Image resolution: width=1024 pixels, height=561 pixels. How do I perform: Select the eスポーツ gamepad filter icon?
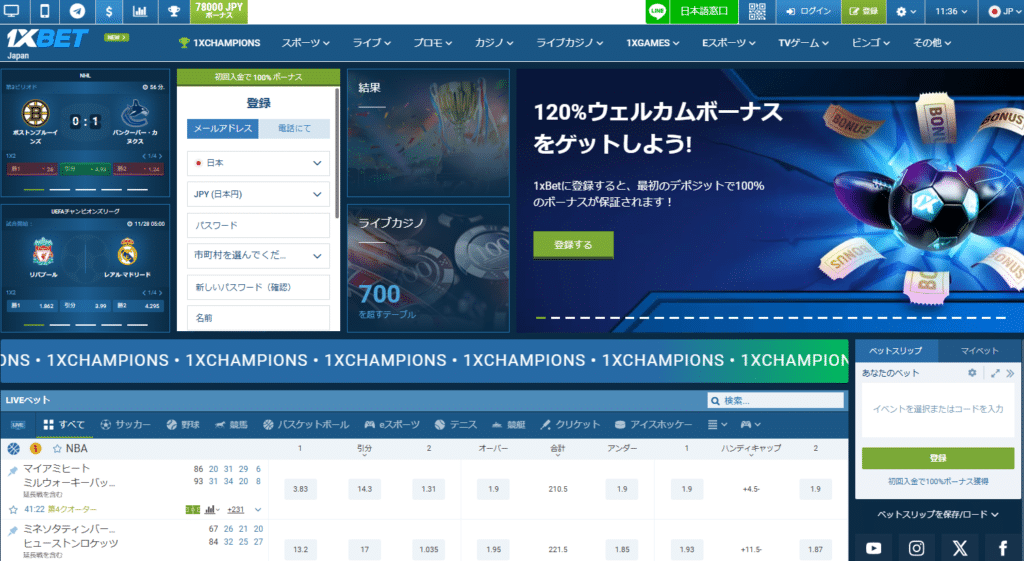tap(370, 425)
